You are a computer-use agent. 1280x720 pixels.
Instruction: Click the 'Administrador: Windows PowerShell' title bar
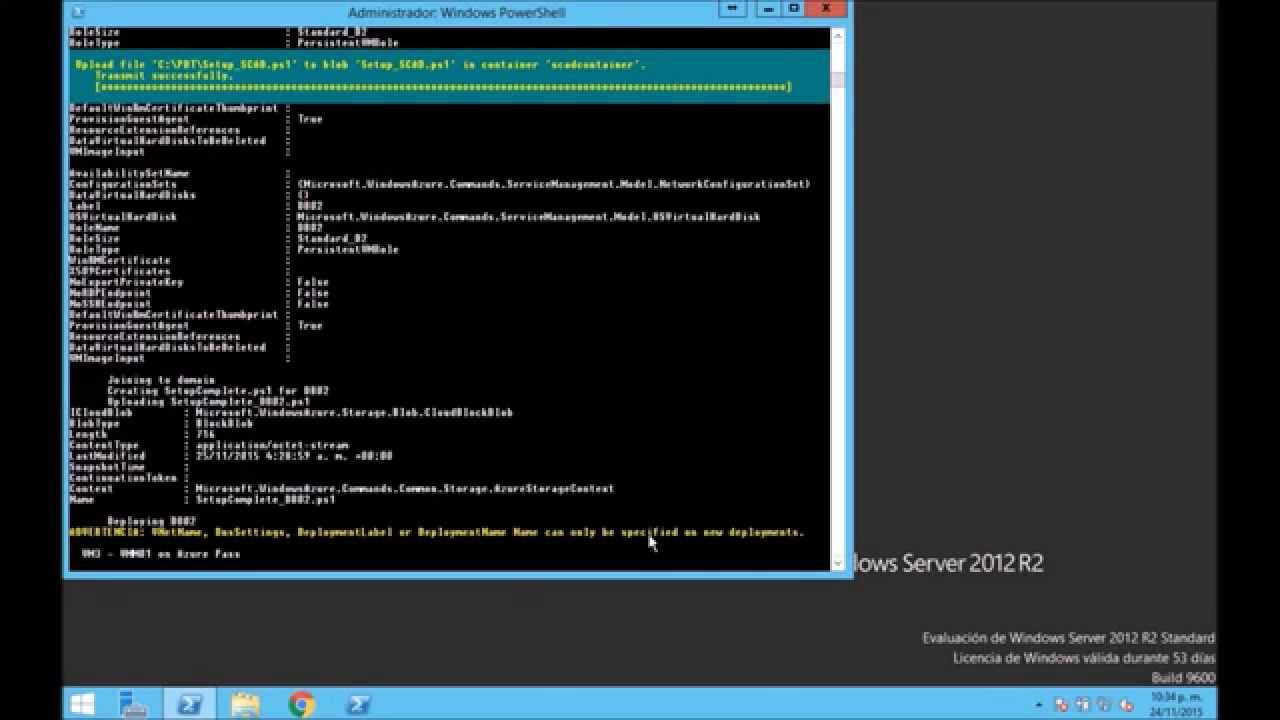tap(456, 12)
